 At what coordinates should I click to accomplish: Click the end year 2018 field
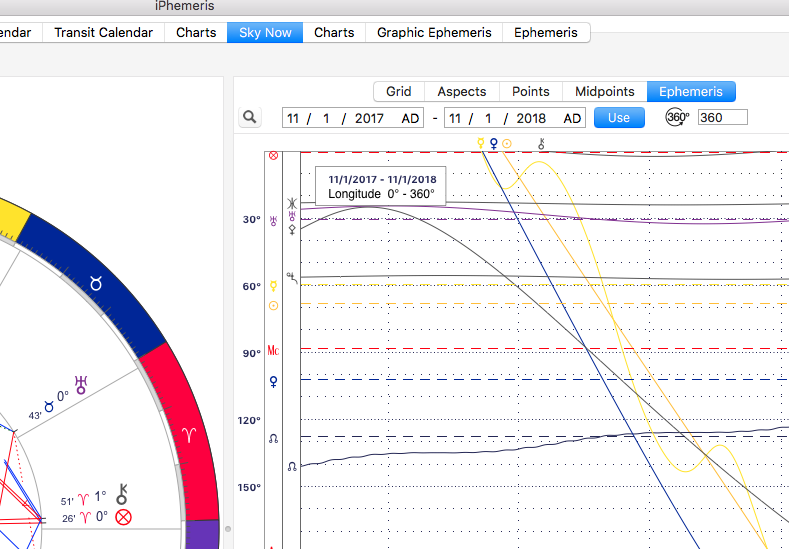(x=531, y=118)
